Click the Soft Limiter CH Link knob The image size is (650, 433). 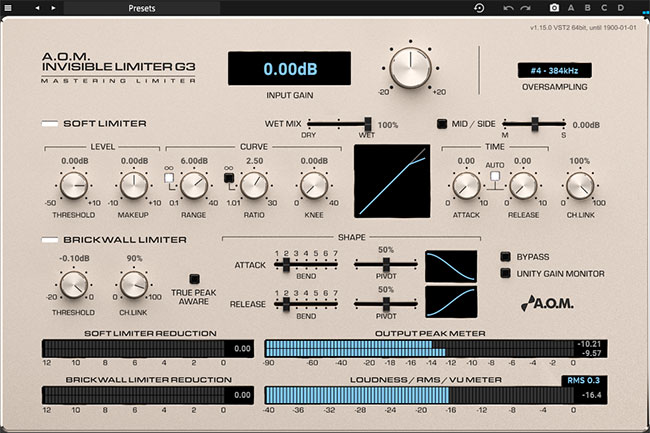click(x=580, y=186)
